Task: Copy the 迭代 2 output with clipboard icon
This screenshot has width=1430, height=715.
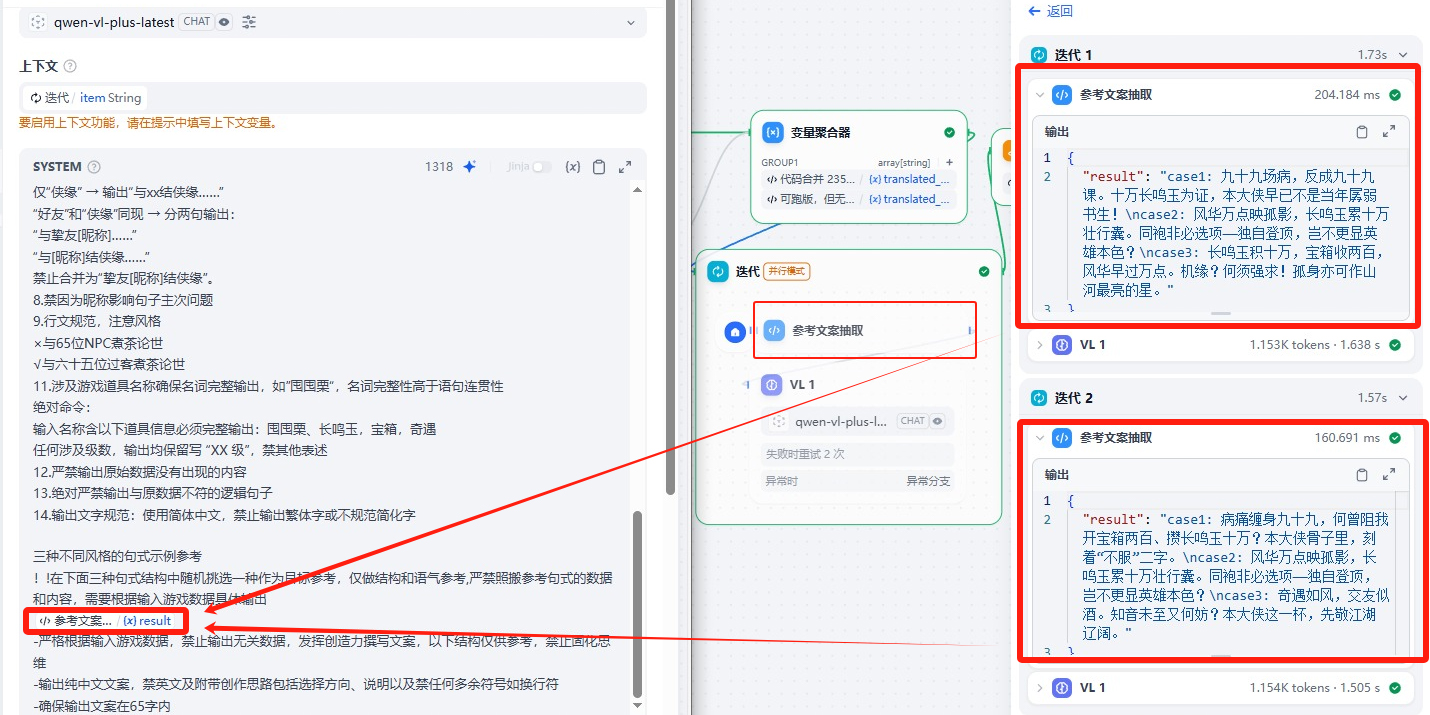Action: [x=1361, y=475]
